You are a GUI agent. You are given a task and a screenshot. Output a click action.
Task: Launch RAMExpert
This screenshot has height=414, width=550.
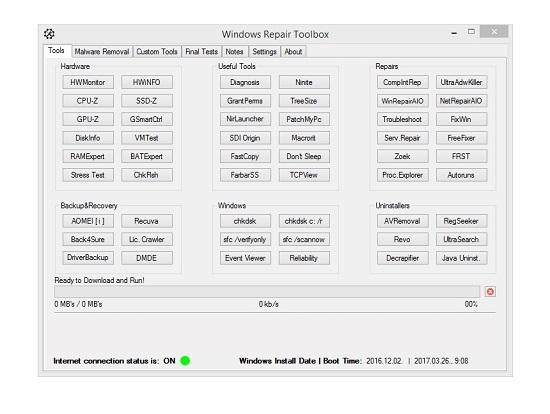[x=88, y=156]
